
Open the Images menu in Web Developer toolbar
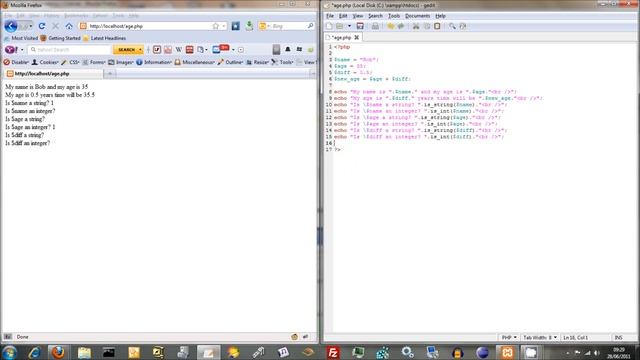(x=121, y=62)
